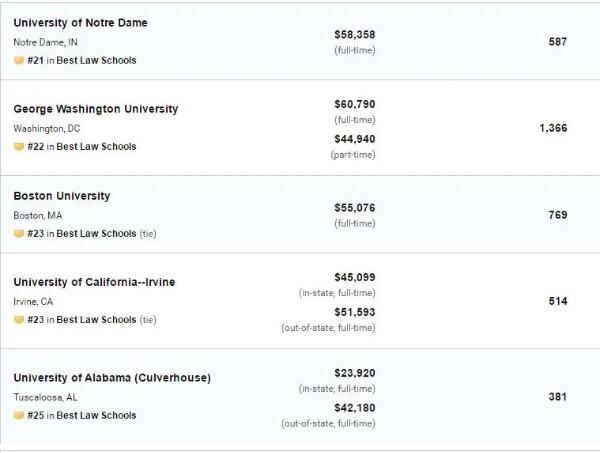Screen dimensions: 600x453
Task: Click Notre Dame's $58,358 full-time tuition
Action: tap(354, 34)
